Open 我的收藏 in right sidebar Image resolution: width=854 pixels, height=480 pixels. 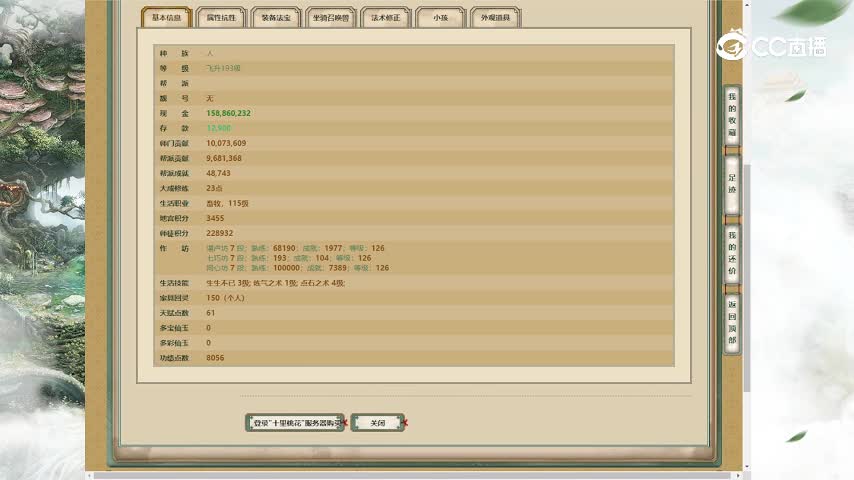[x=732, y=114]
